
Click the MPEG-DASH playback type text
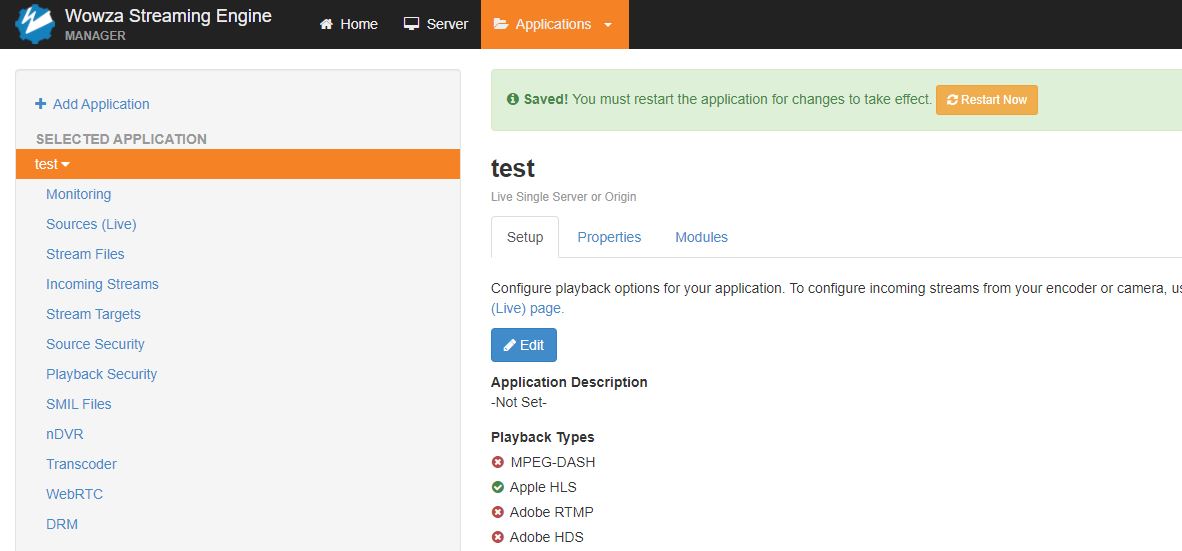coord(553,462)
